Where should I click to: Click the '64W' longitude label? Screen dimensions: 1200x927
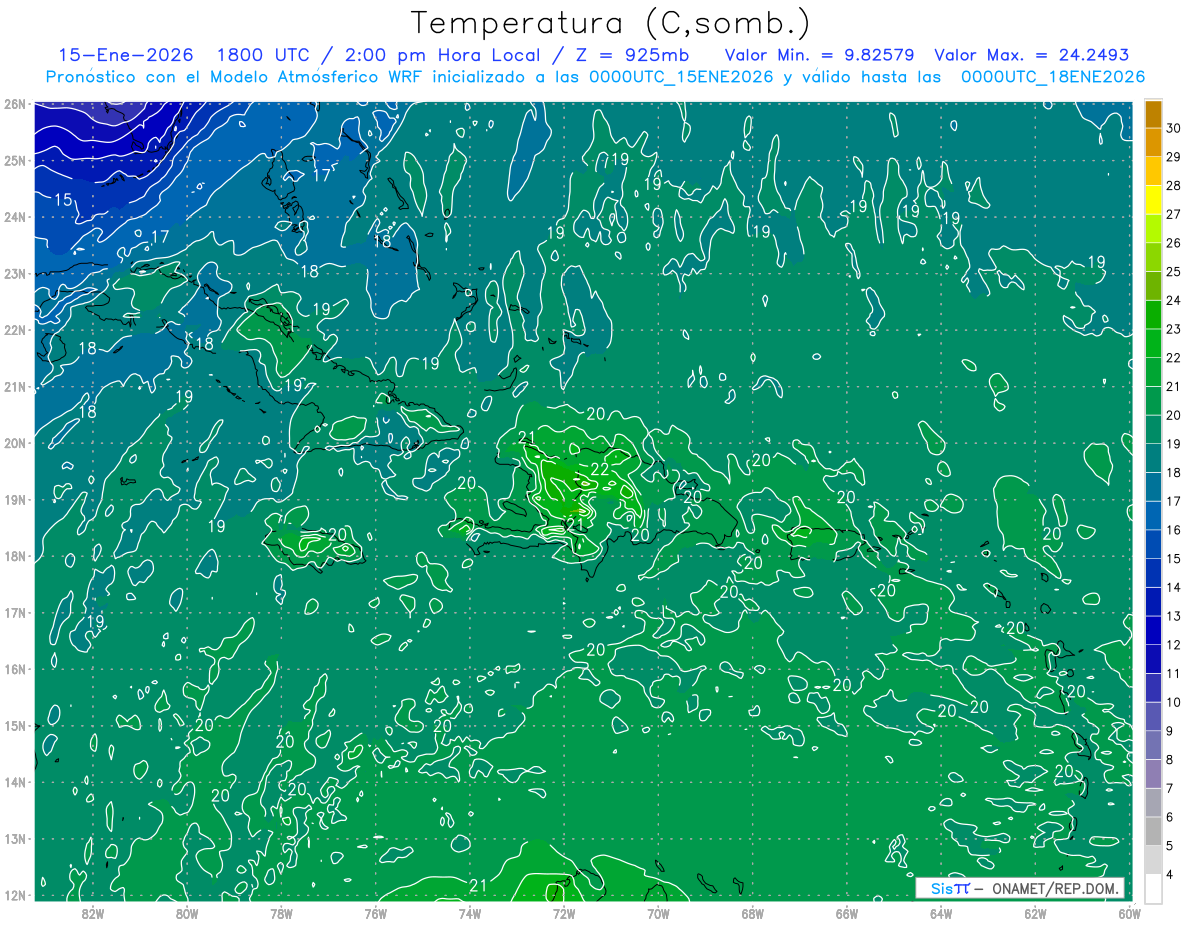point(941,914)
